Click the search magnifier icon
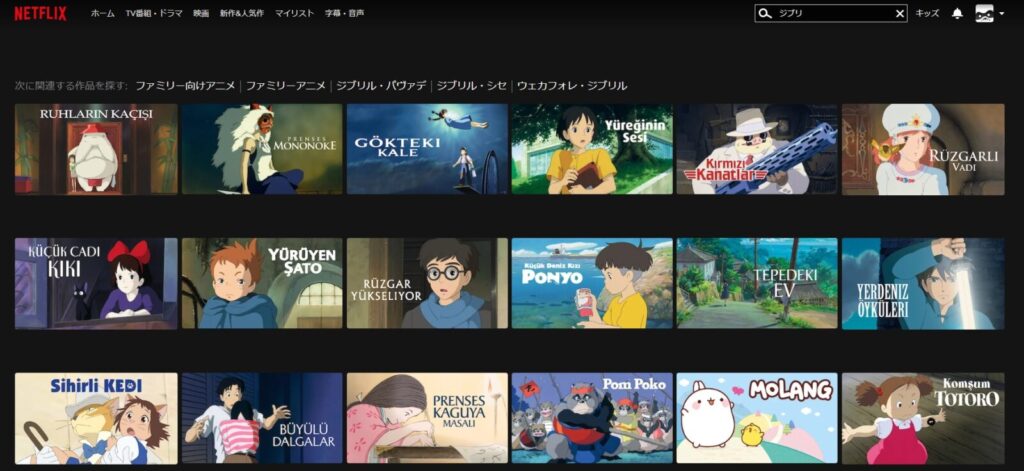The image size is (1024, 471). (x=766, y=14)
